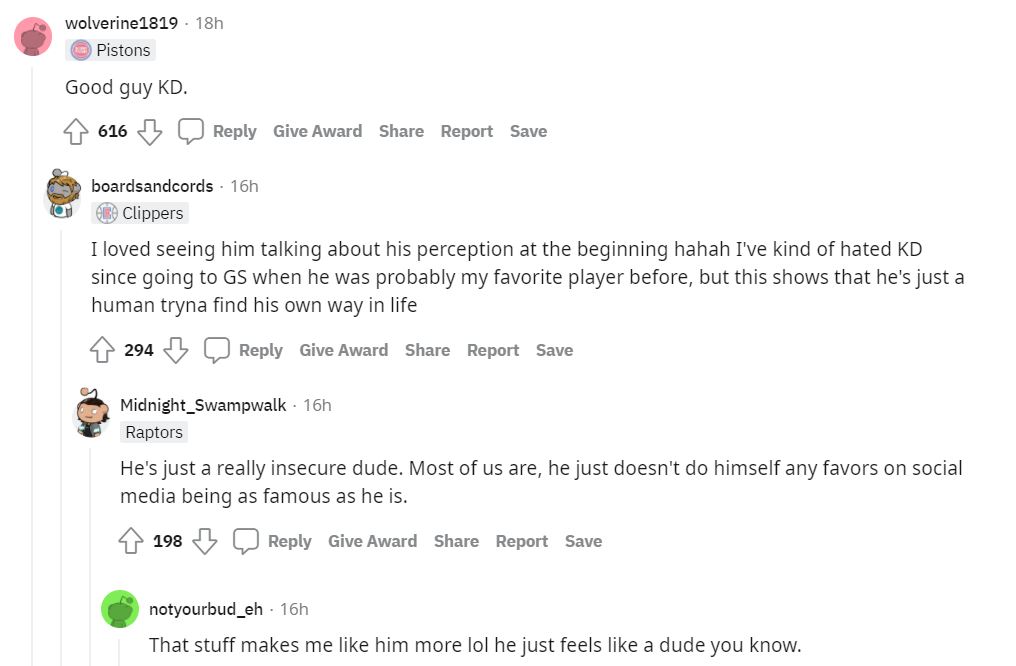
Task: Click reply bubble icon on Midnight_Swampwalk's comment
Action: [x=246, y=541]
